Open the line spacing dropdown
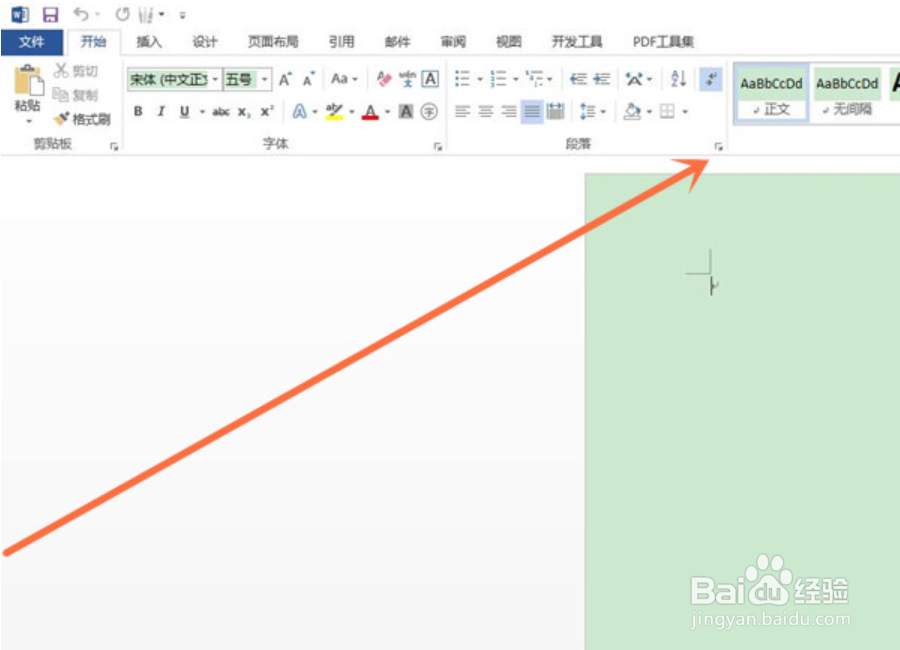 (601, 111)
